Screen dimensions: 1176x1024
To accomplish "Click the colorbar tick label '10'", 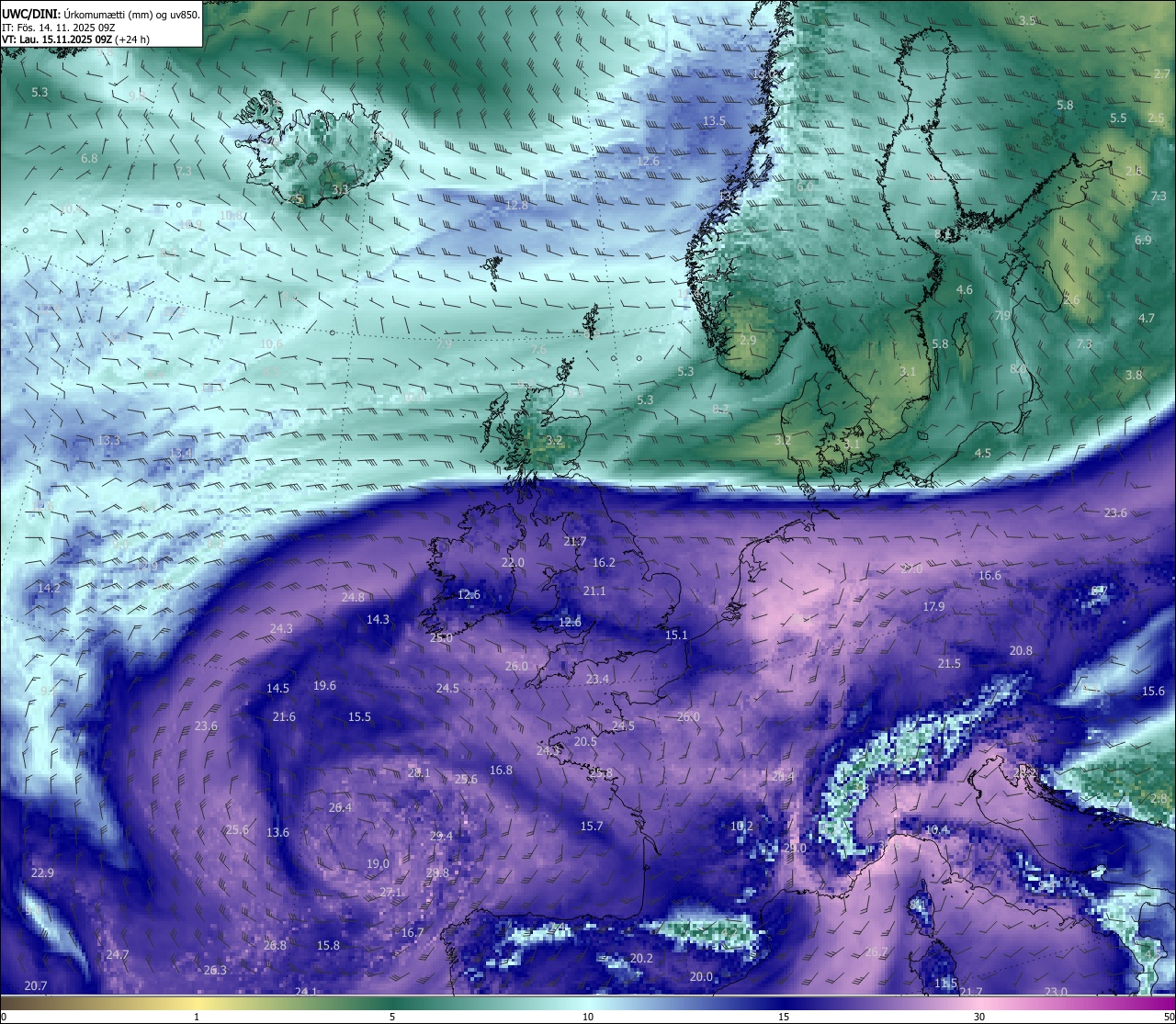I will tap(588, 1017).
